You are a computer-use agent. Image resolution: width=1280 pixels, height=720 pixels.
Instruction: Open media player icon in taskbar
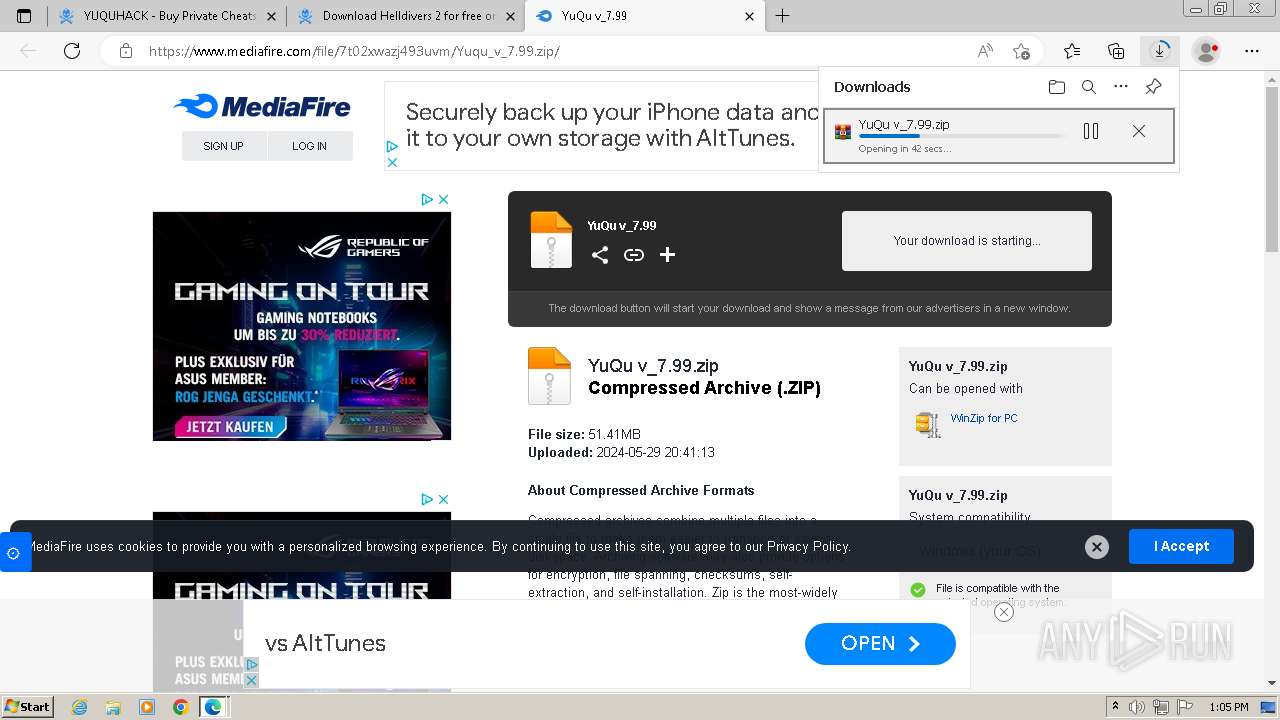coord(147,707)
